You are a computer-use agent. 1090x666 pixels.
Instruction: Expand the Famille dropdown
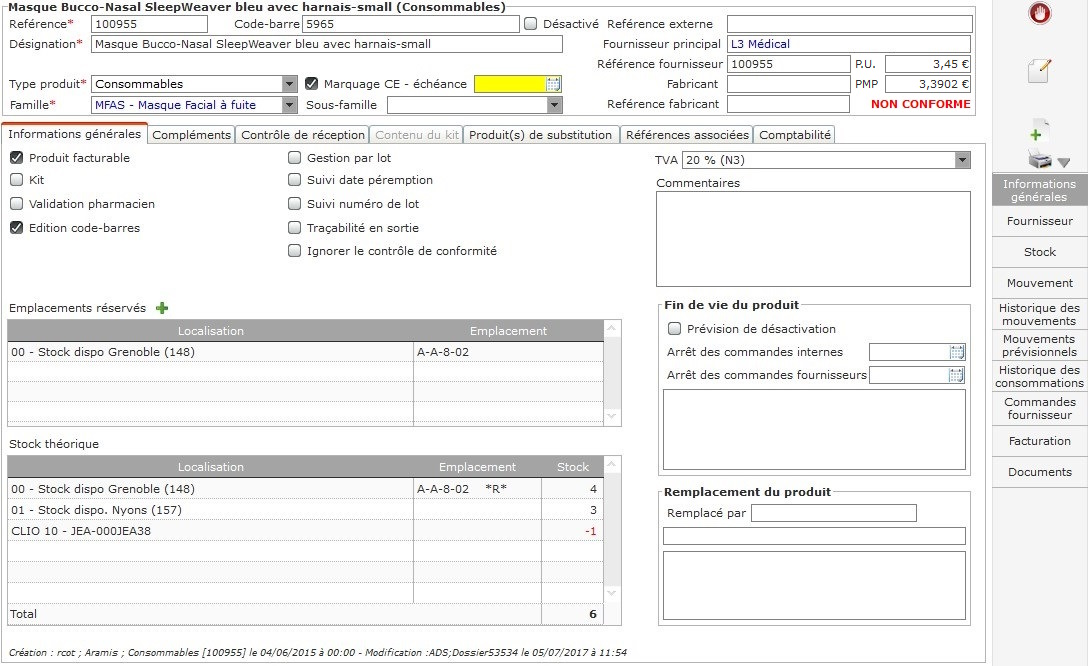(290, 105)
